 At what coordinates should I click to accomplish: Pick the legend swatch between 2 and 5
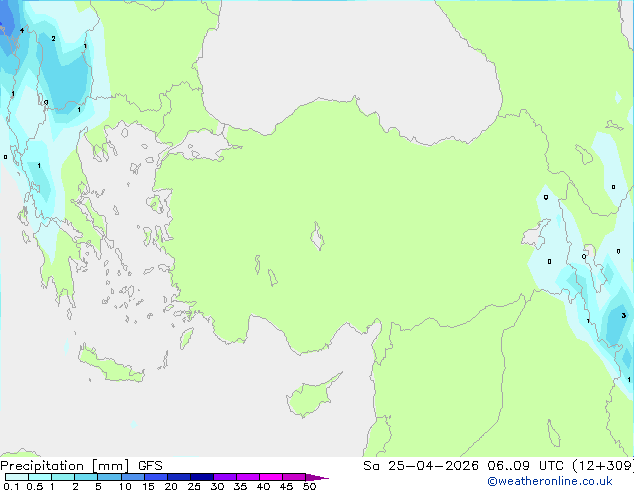pyautogui.click(x=87, y=477)
